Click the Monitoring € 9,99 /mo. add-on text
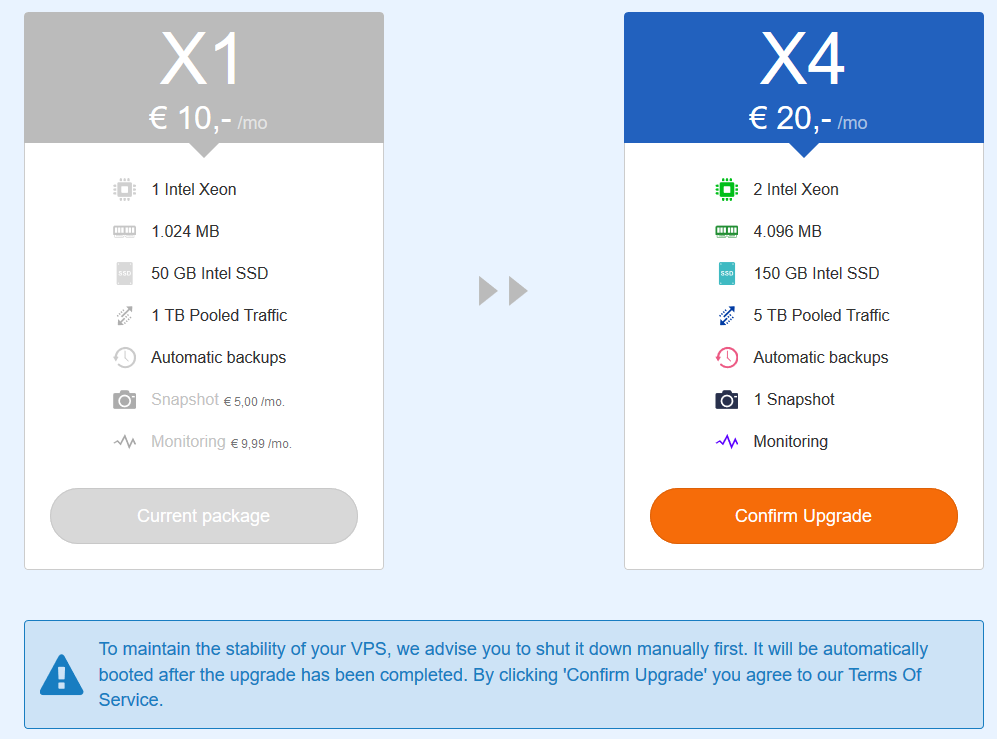Viewport: 997px width, 739px height. click(221, 442)
